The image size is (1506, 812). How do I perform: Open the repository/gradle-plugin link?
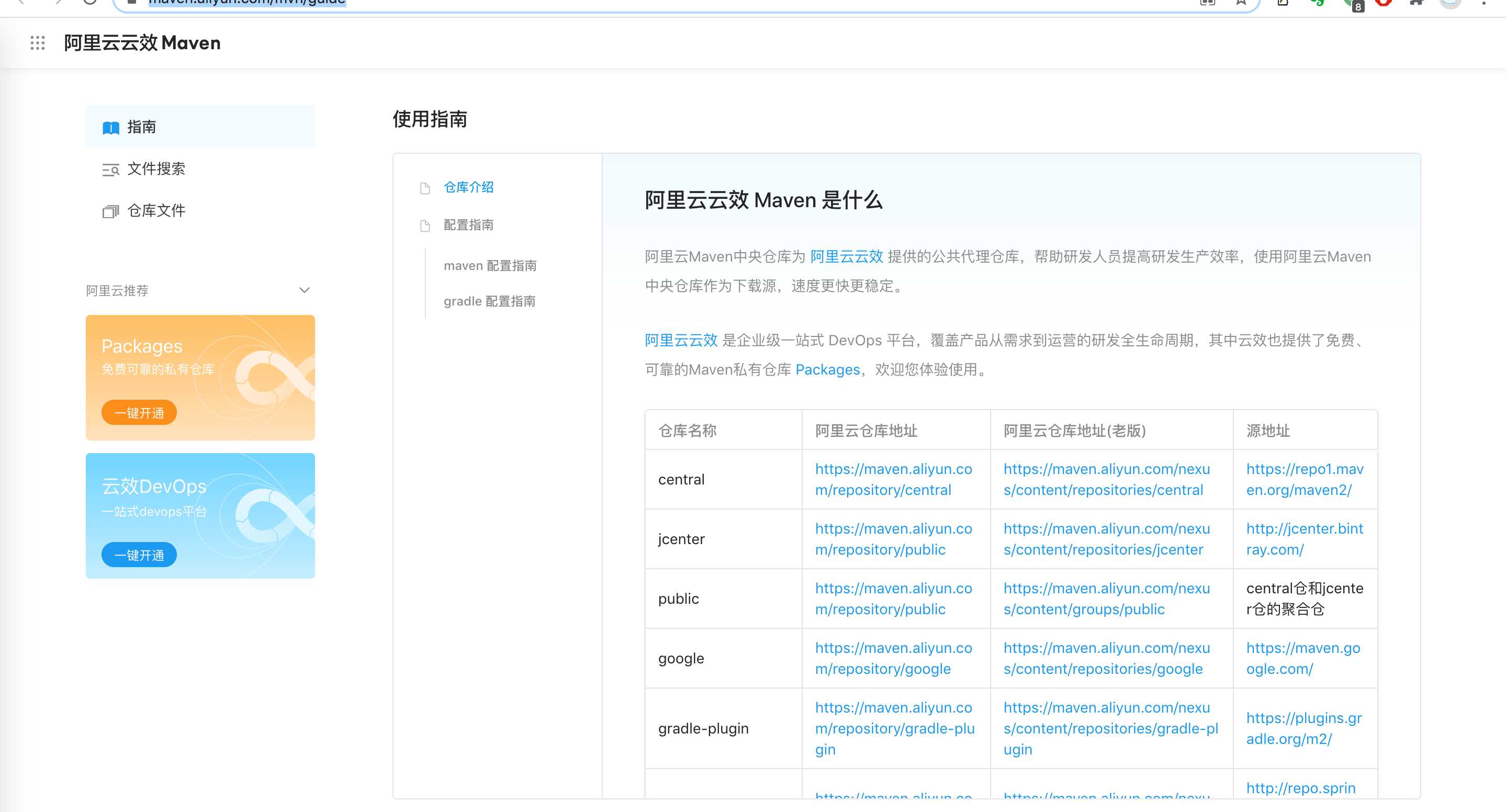pyautogui.click(x=894, y=728)
